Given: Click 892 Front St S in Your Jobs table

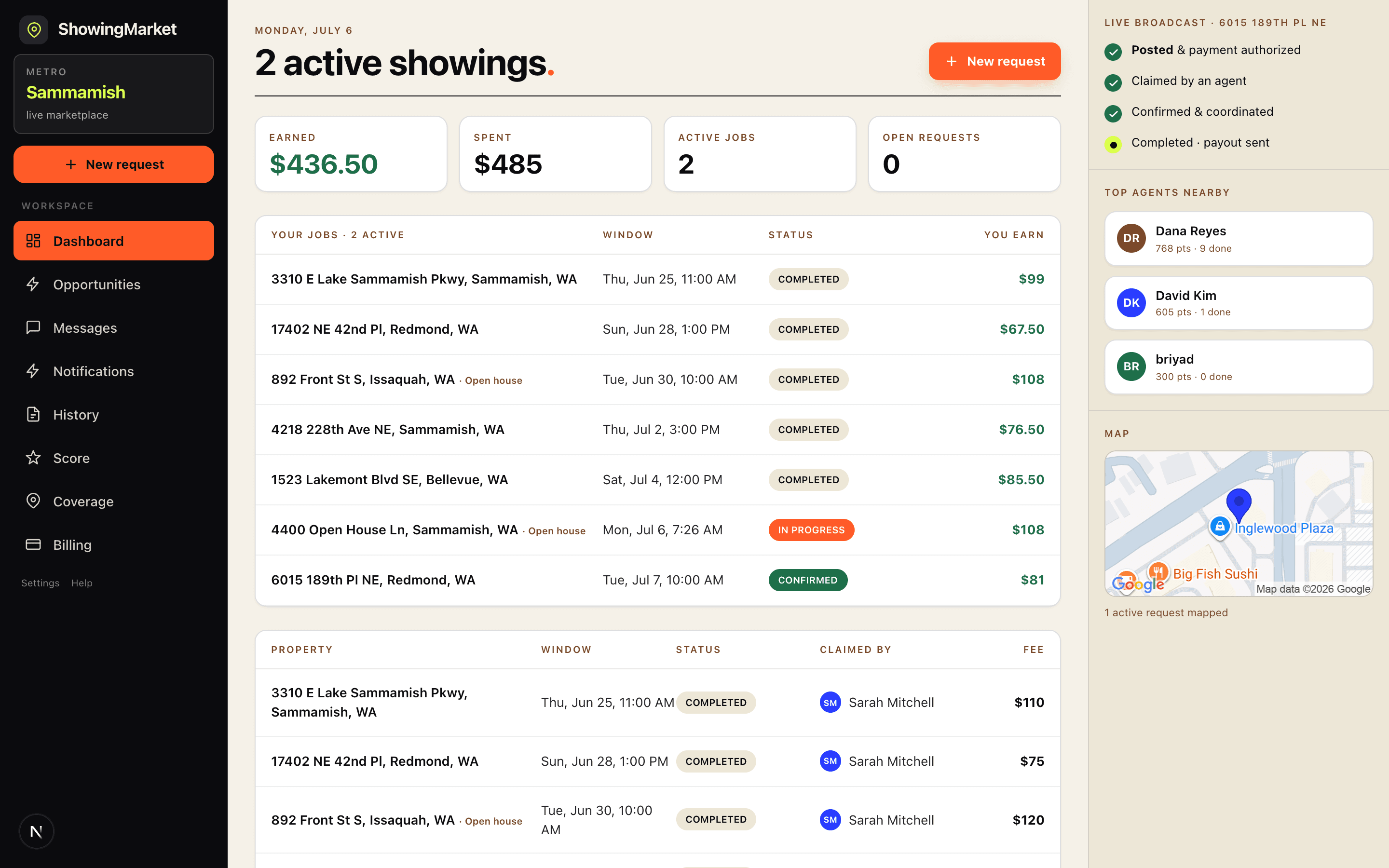Looking at the screenshot, I should (x=363, y=380).
